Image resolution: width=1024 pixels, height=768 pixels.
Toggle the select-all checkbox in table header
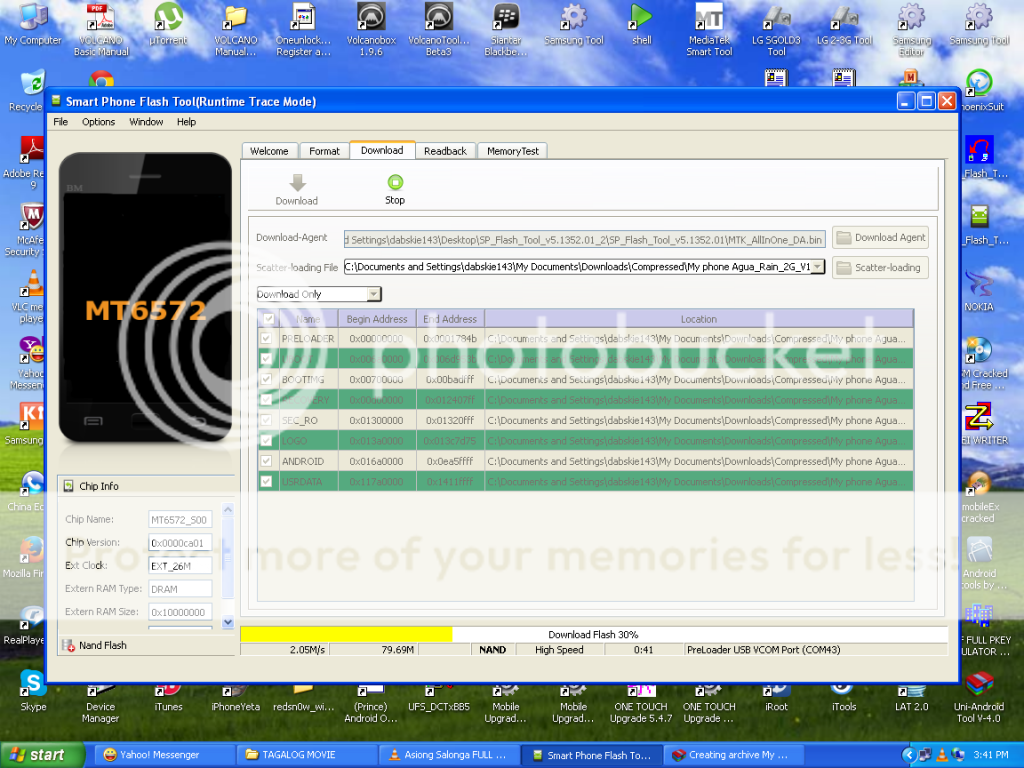[x=267, y=319]
